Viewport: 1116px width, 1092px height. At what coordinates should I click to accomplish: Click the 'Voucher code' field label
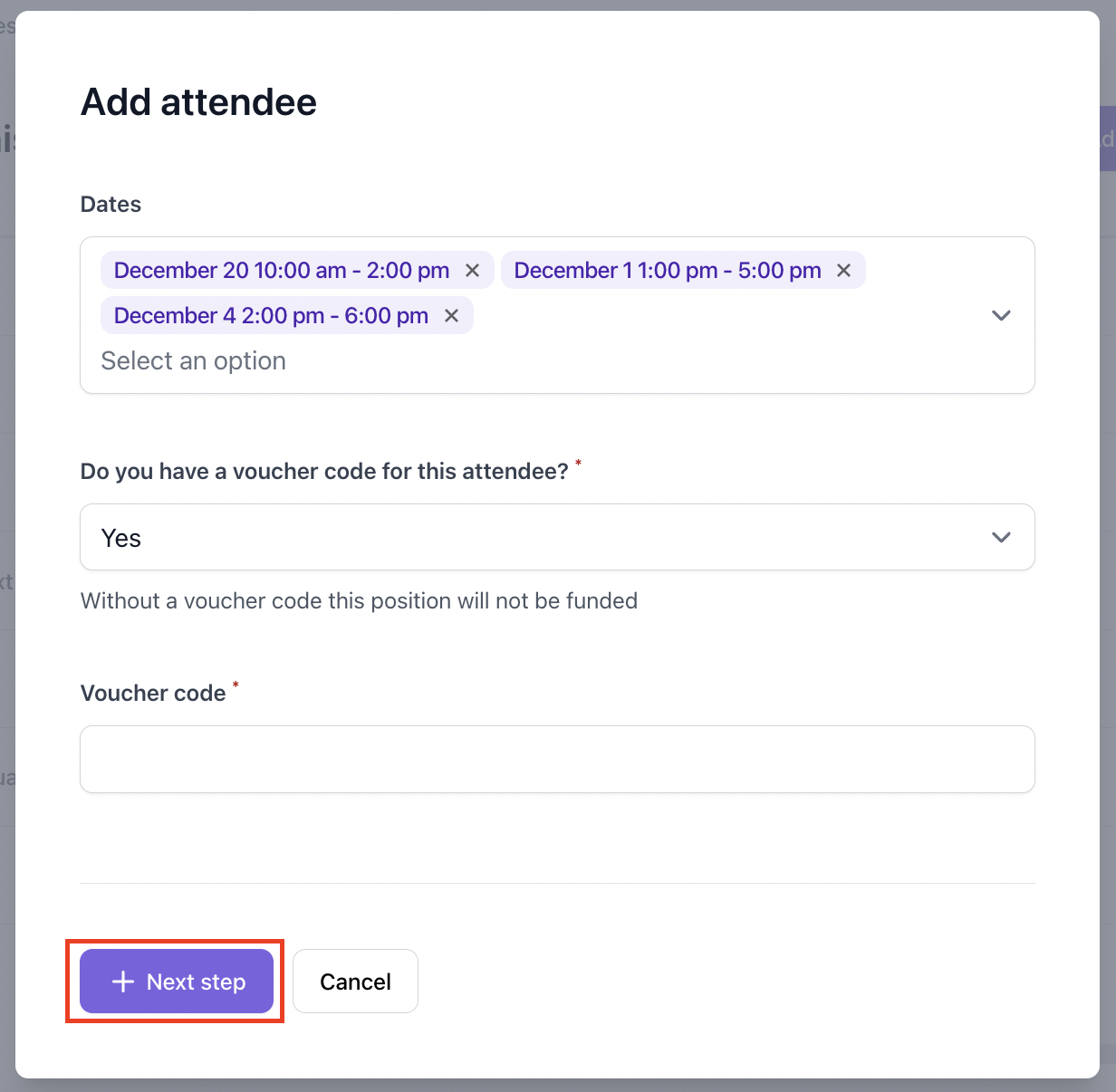[153, 694]
